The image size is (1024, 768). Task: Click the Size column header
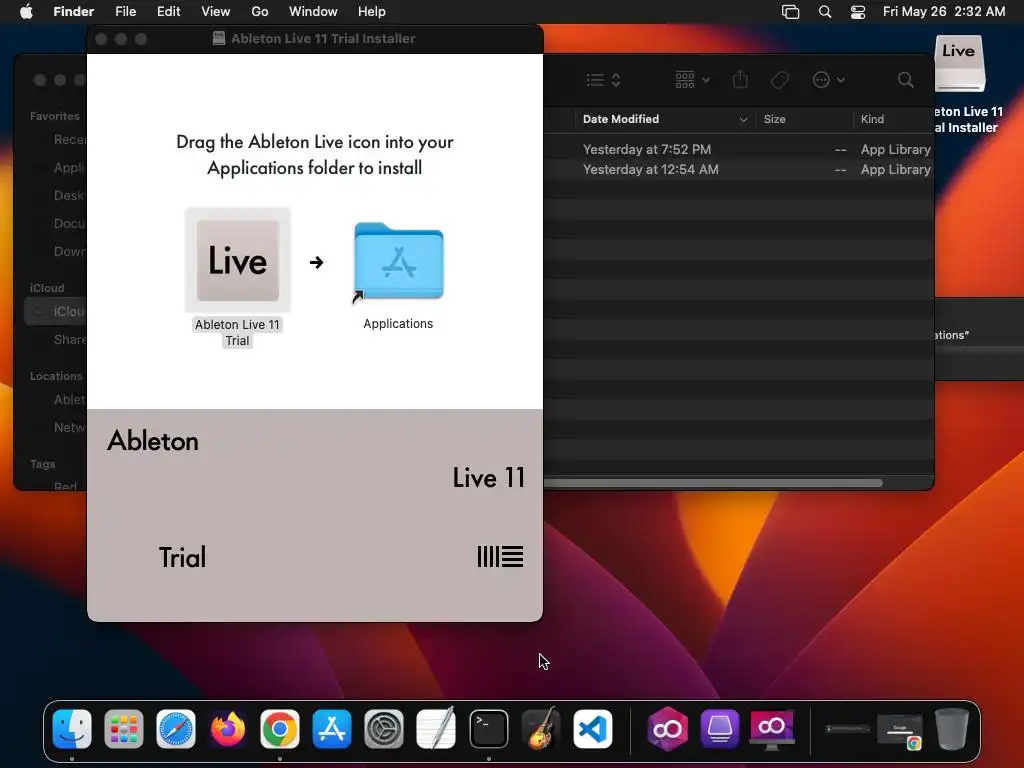point(804,119)
